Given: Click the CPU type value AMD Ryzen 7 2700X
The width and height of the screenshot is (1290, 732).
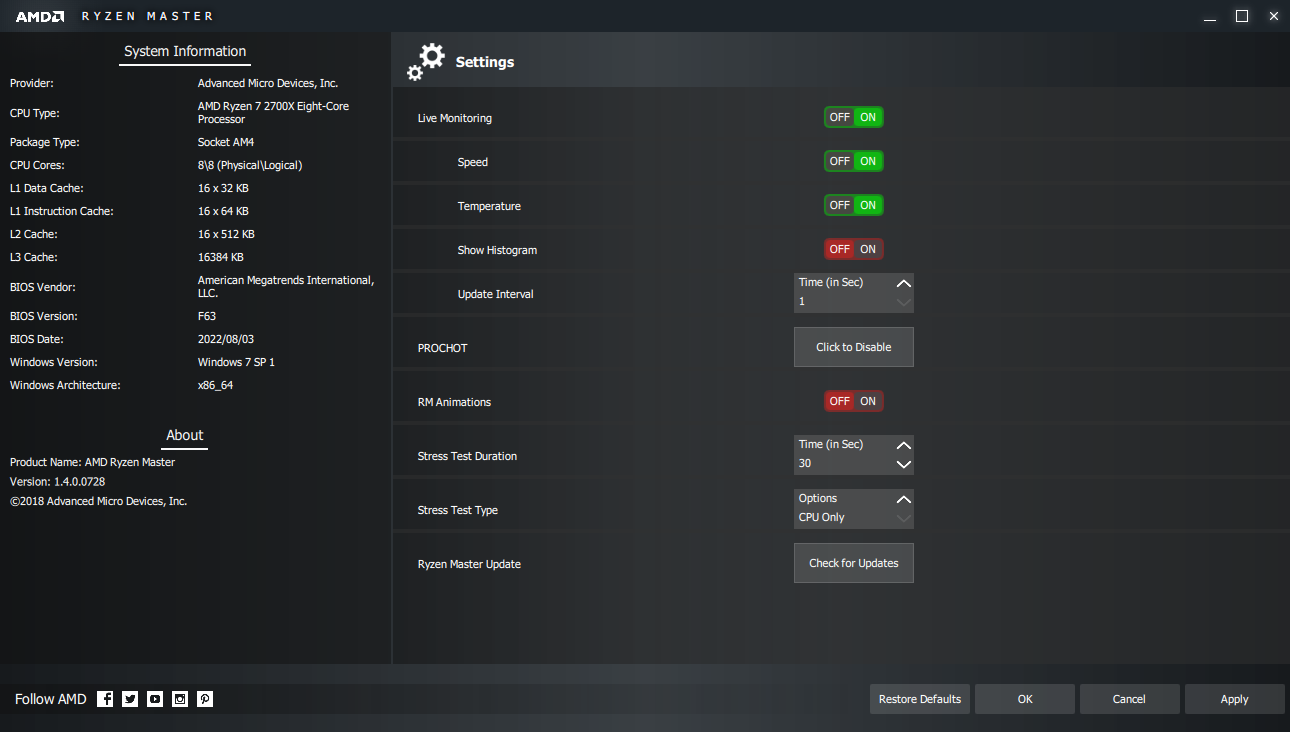Looking at the screenshot, I should 273,112.
